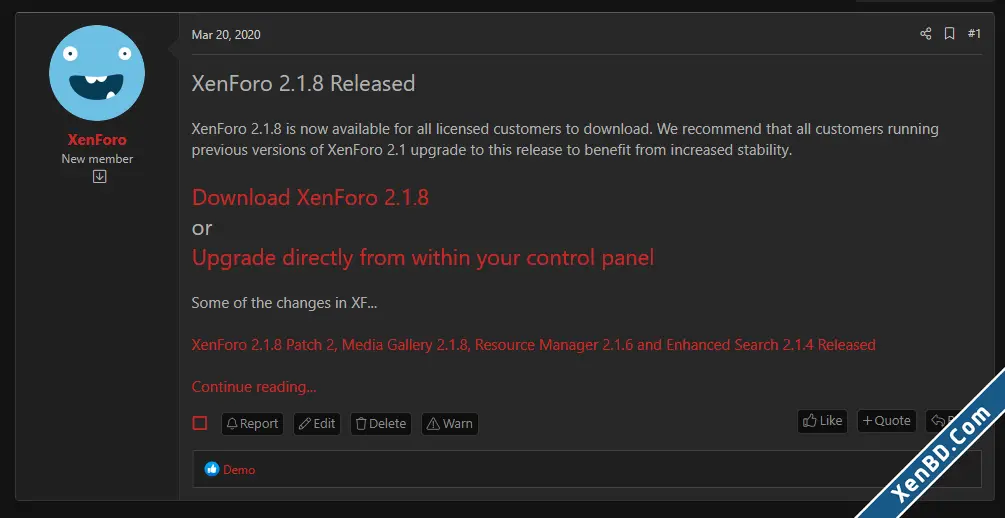Screen dimensions: 1005x518
Task: Like this post
Action: [822, 421]
